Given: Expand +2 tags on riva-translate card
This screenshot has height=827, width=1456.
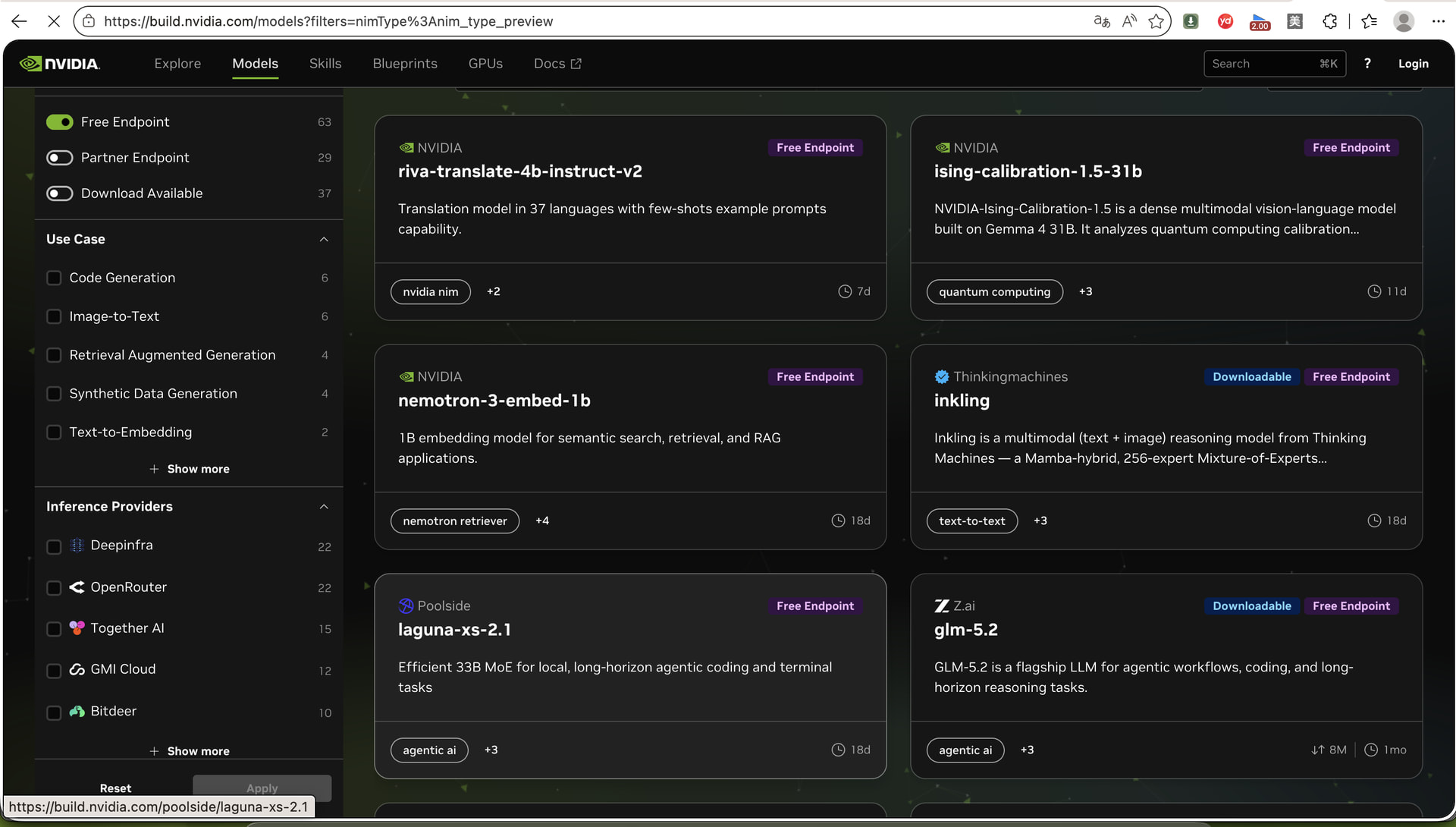Looking at the screenshot, I should (x=494, y=292).
